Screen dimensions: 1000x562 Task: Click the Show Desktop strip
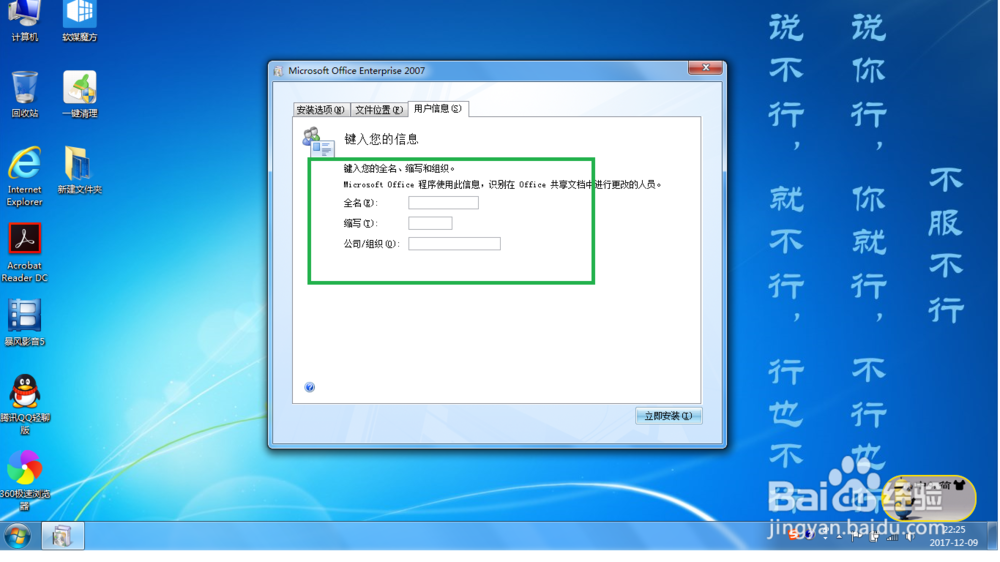tap(992, 536)
